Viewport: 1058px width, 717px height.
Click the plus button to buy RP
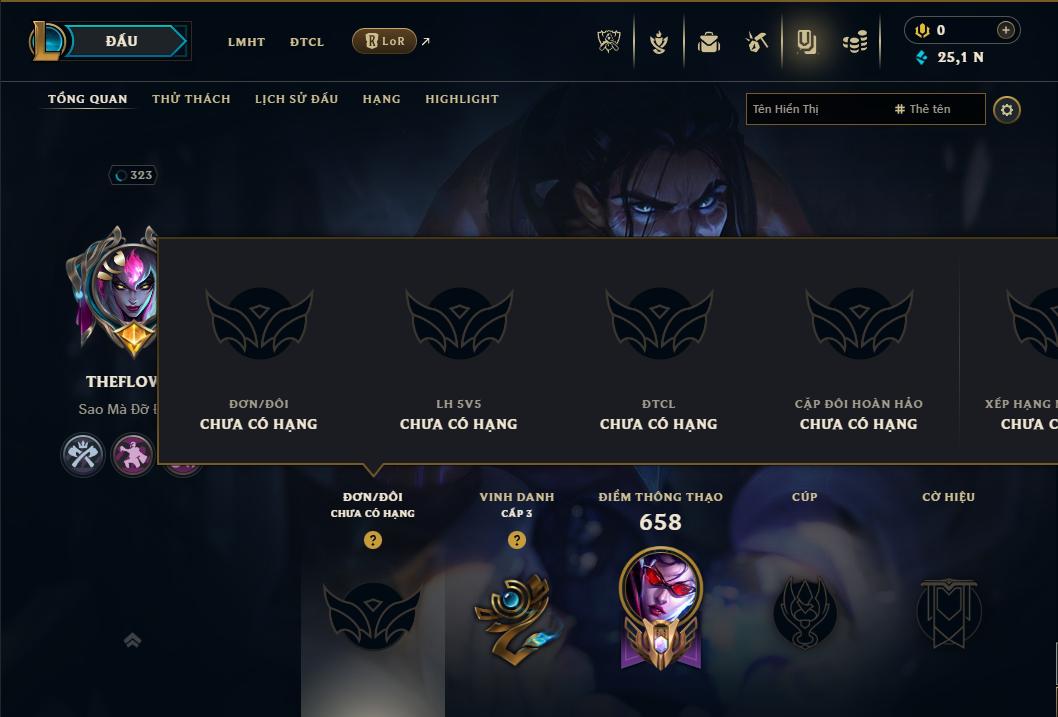[1005, 30]
